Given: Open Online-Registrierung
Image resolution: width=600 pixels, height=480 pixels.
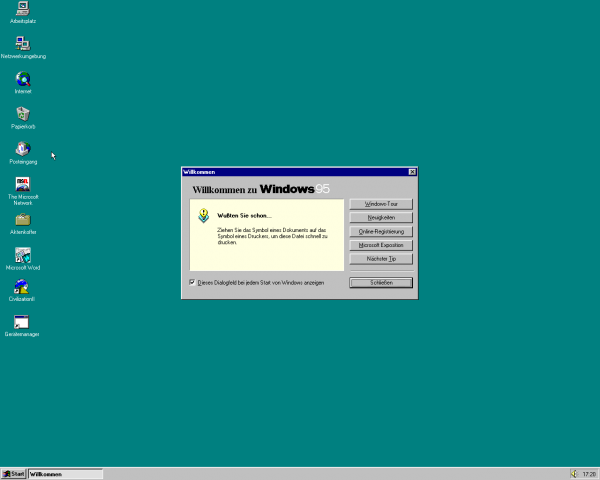Looking at the screenshot, I should coord(381,232).
